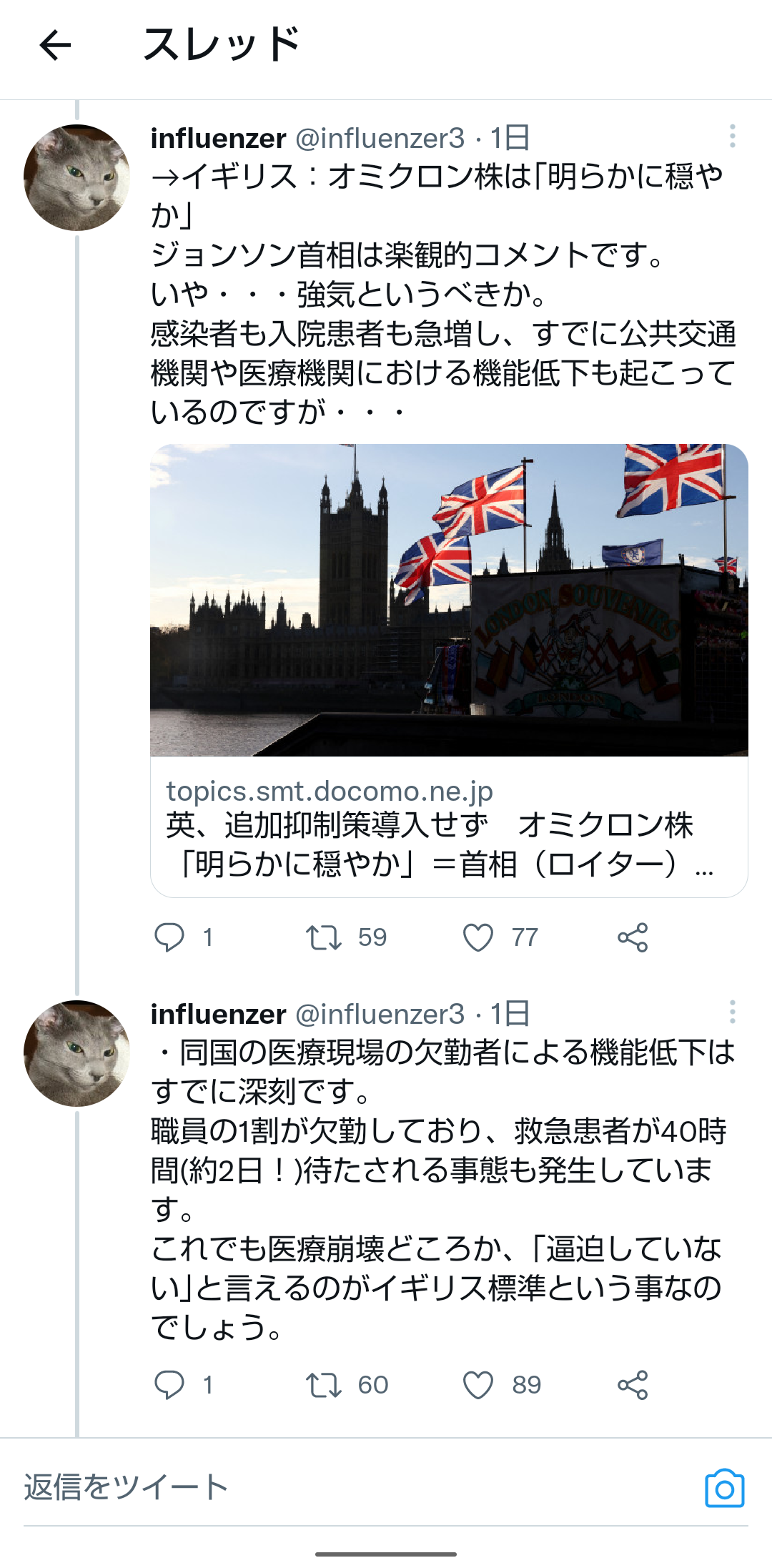The height and width of the screenshot is (1568, 772).
Task: Like the second tweet with 89 likes
Action: click(x=478, y=1385)
